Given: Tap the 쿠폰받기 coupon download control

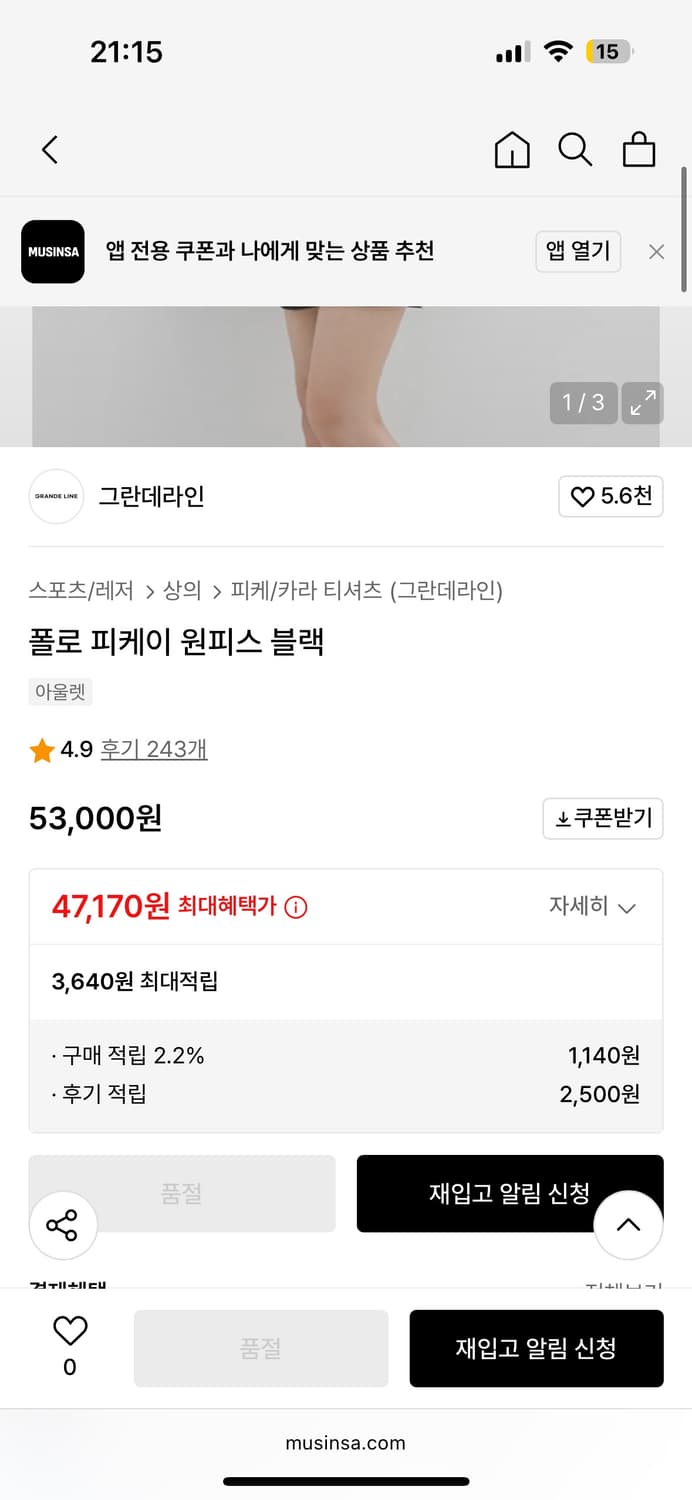Looking at the screenshot, I should coord(603,818).
